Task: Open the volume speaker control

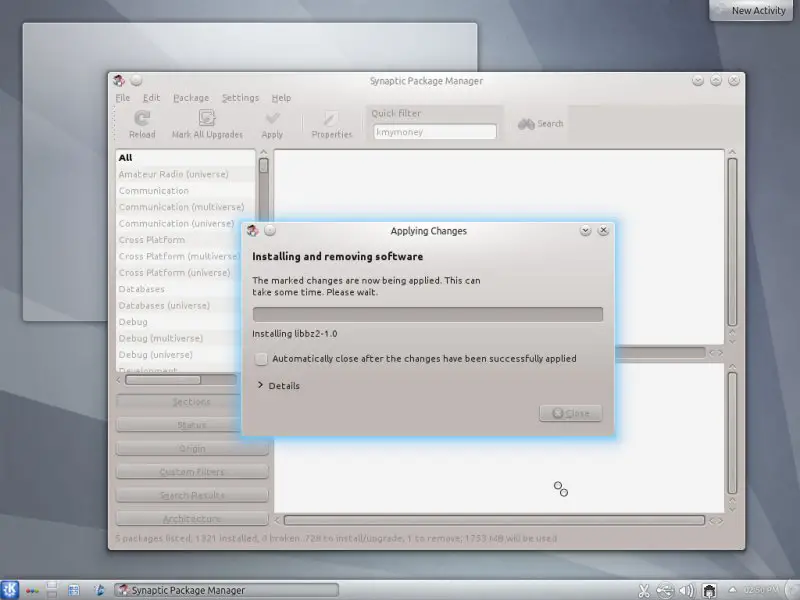Action: [x=687, y=590]
